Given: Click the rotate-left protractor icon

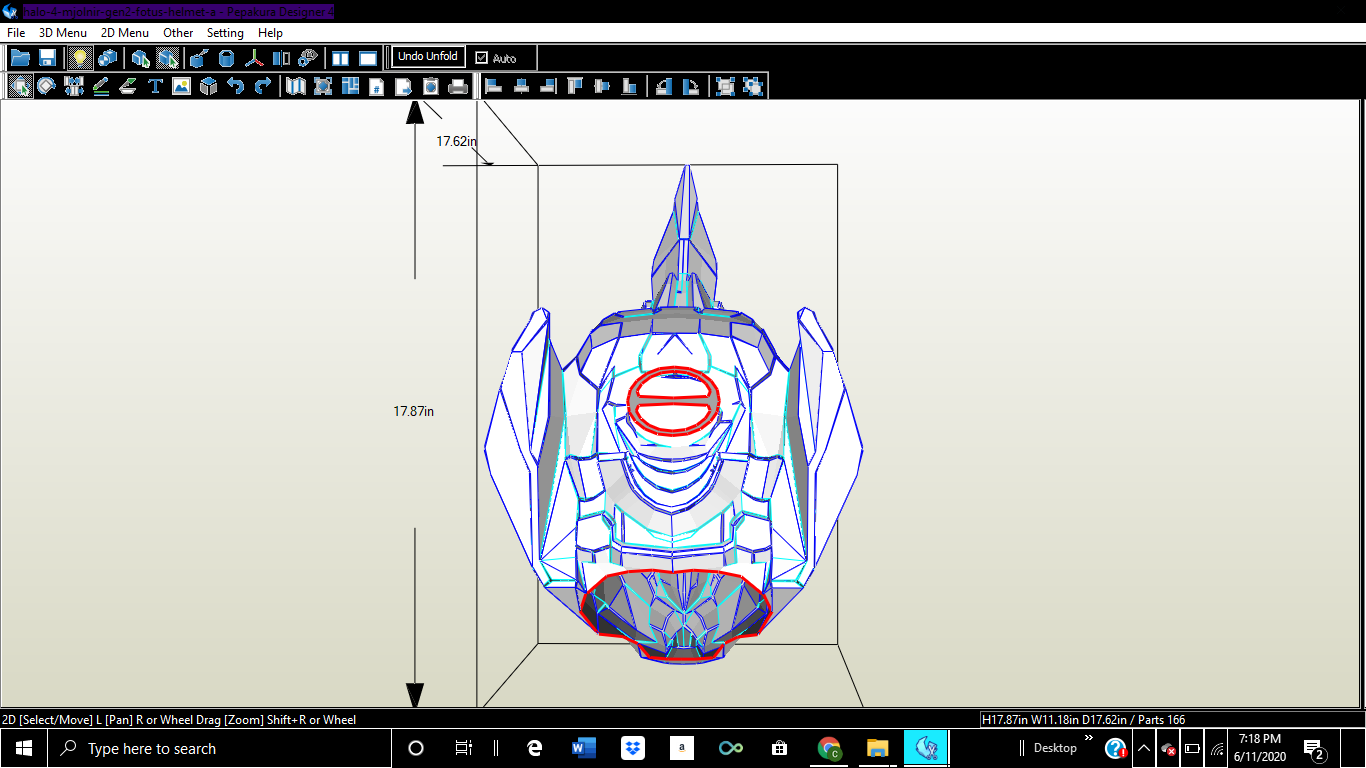Looking at the screenshot, I should pyautogui.click(x=664, y=86).
